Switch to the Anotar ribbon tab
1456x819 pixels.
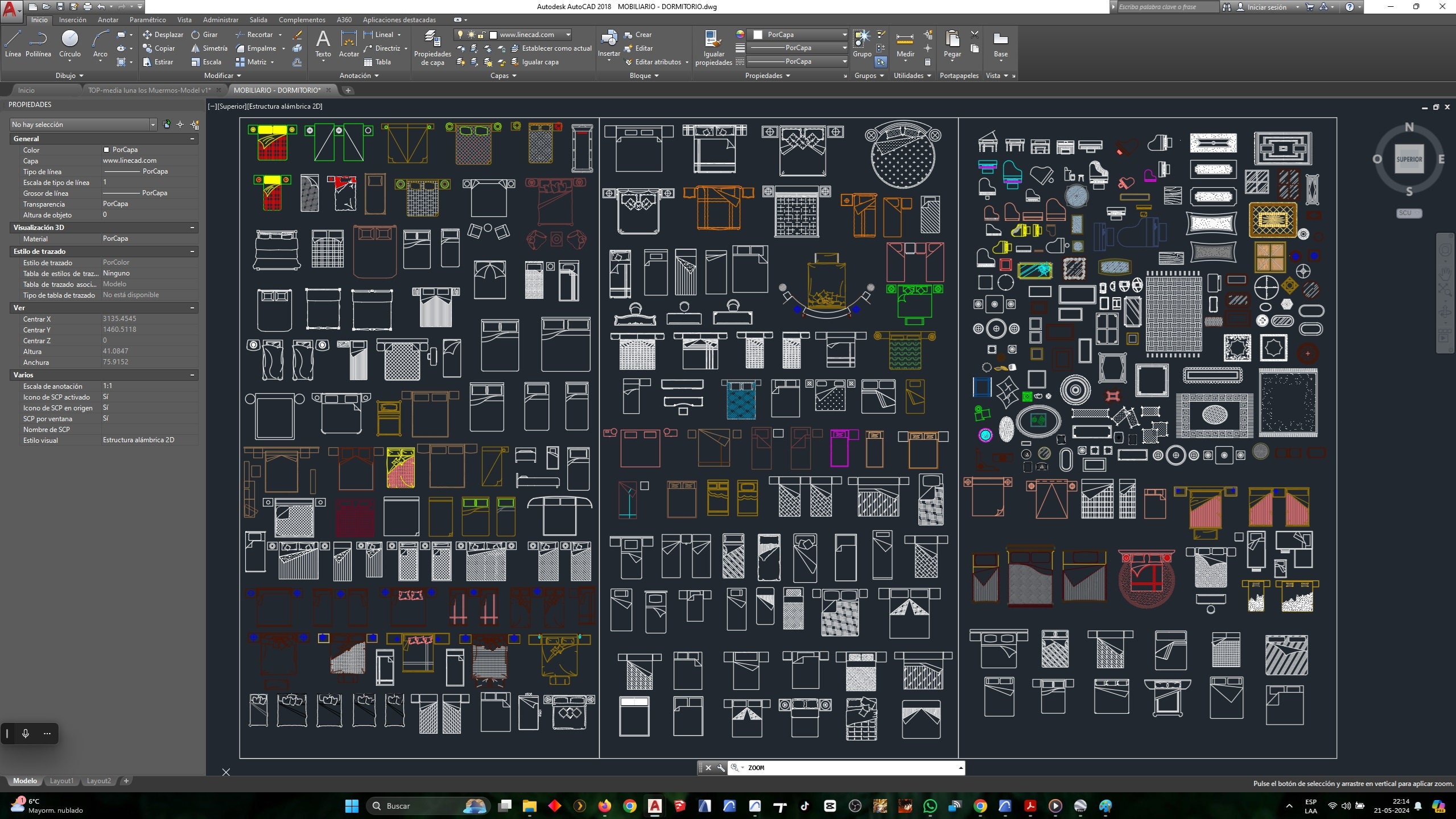pyautogui.click(x=108, y=19)
